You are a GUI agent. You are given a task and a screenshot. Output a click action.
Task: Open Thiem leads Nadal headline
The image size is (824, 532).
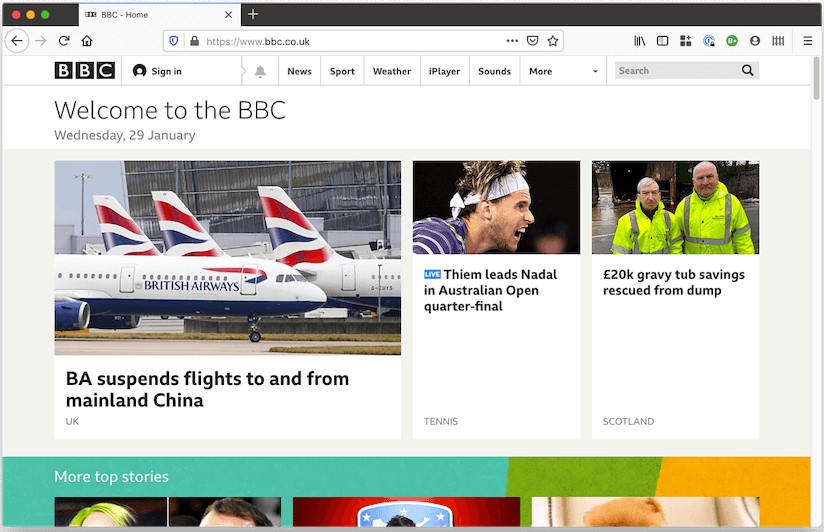pyautogui.click(x=490, y=290)
